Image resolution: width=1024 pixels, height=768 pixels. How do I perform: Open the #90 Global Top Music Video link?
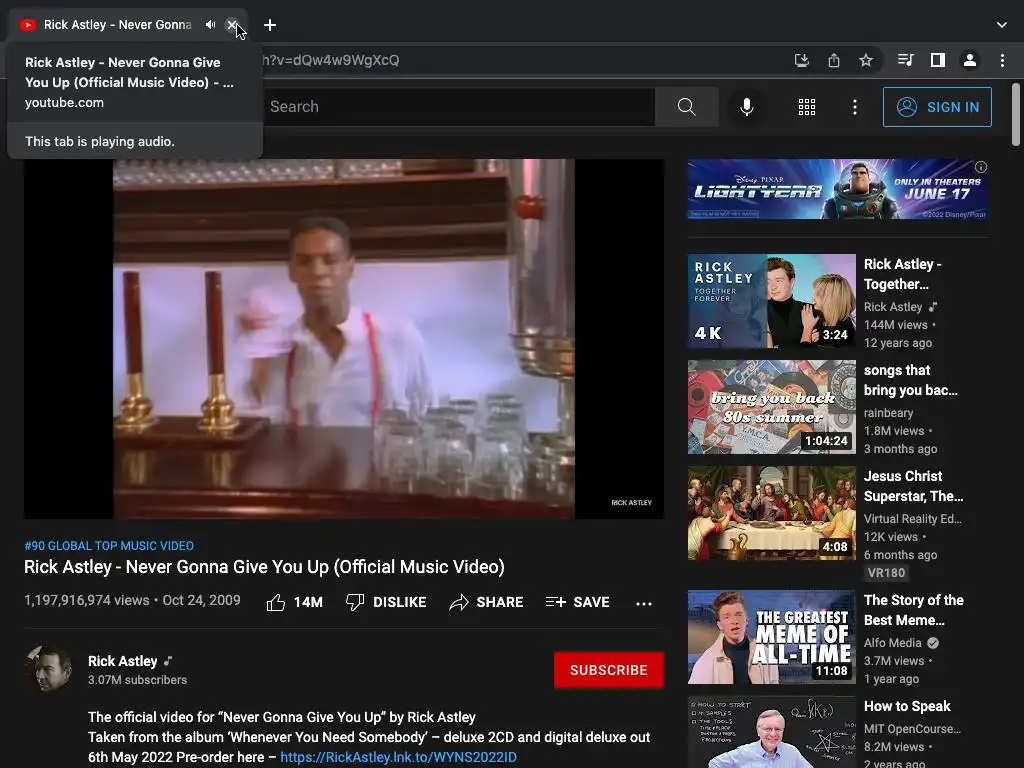coord(109,545)
